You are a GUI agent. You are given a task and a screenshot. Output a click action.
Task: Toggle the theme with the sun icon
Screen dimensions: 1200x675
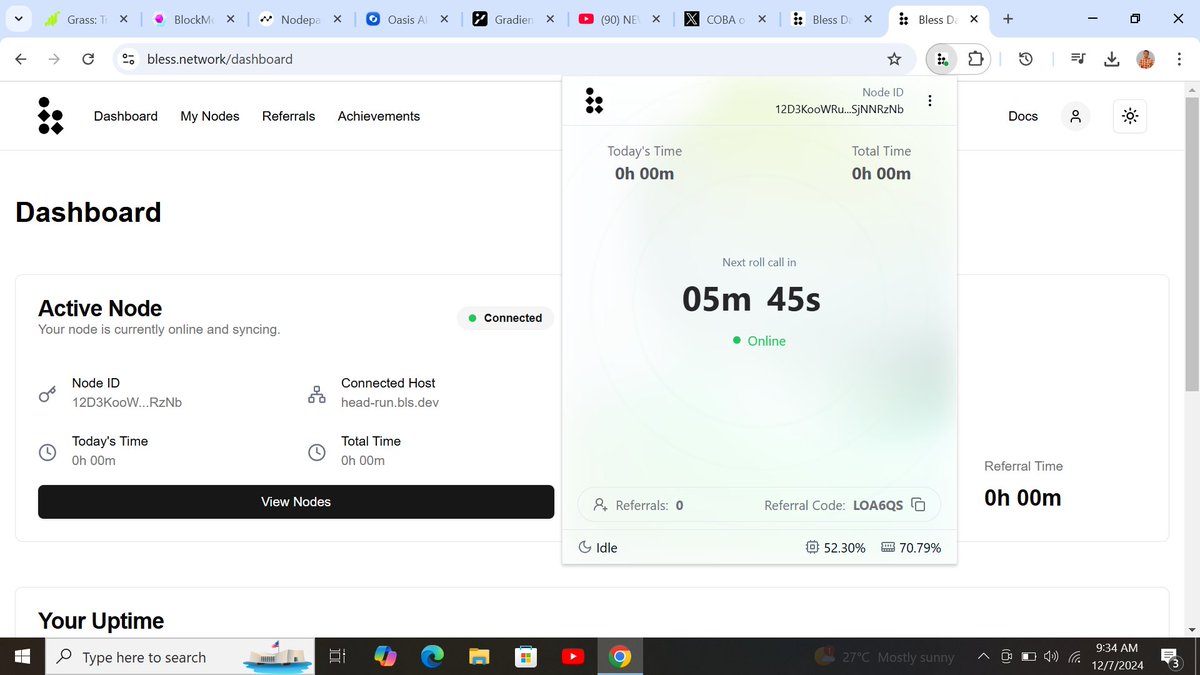1130,116
